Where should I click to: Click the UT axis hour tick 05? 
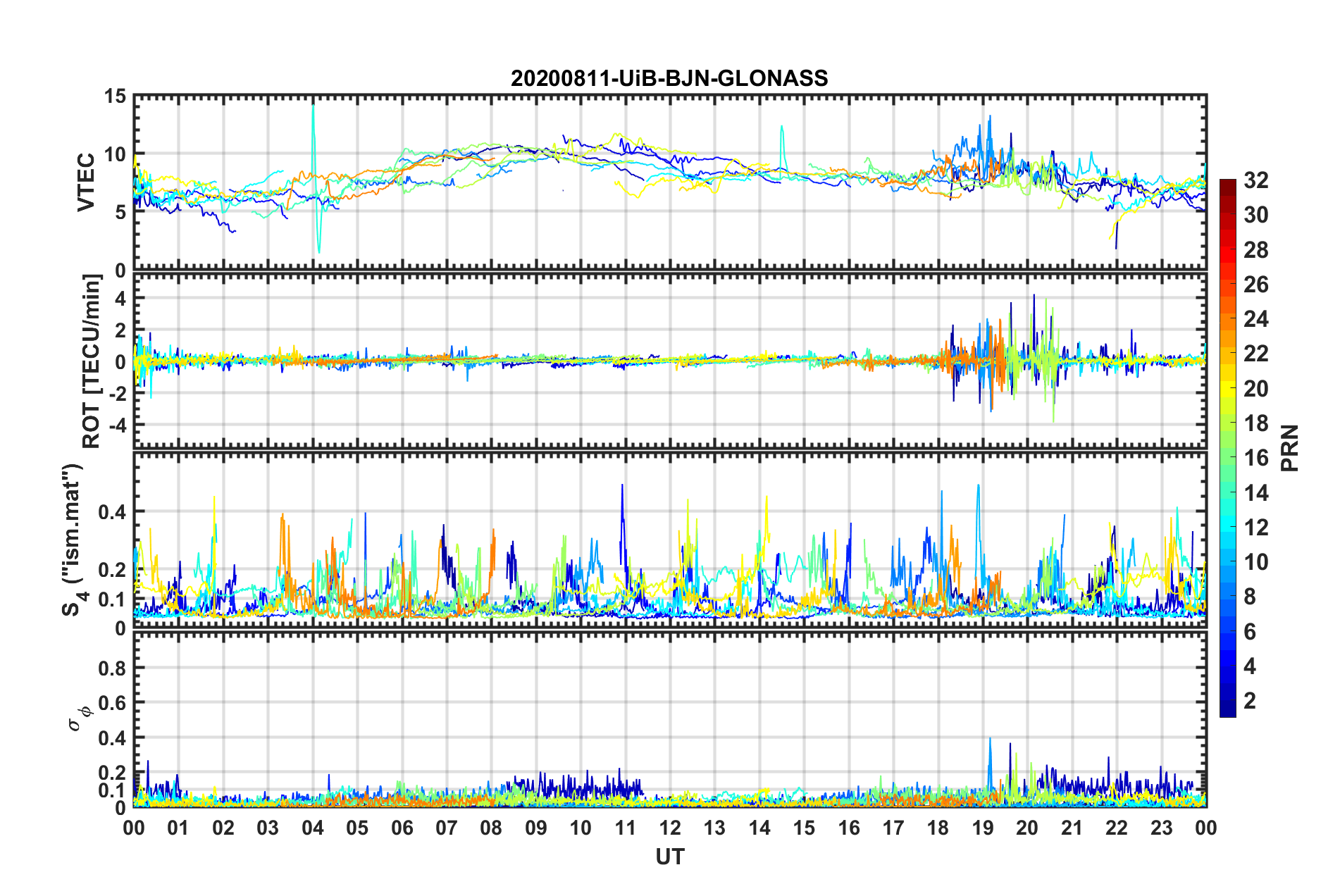(x=357, y=828)
